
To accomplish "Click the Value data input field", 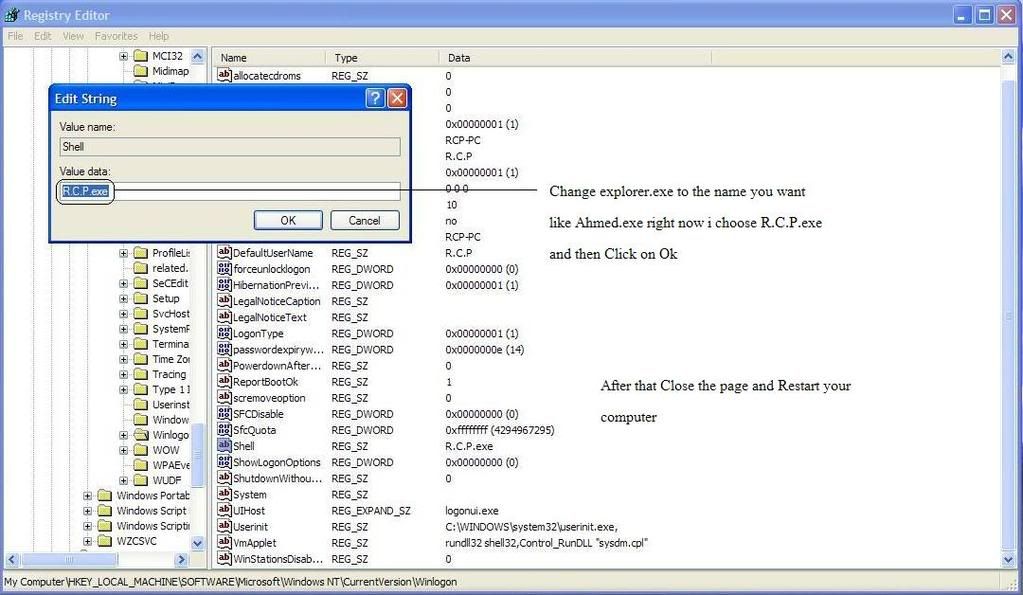I will [230, 191].
